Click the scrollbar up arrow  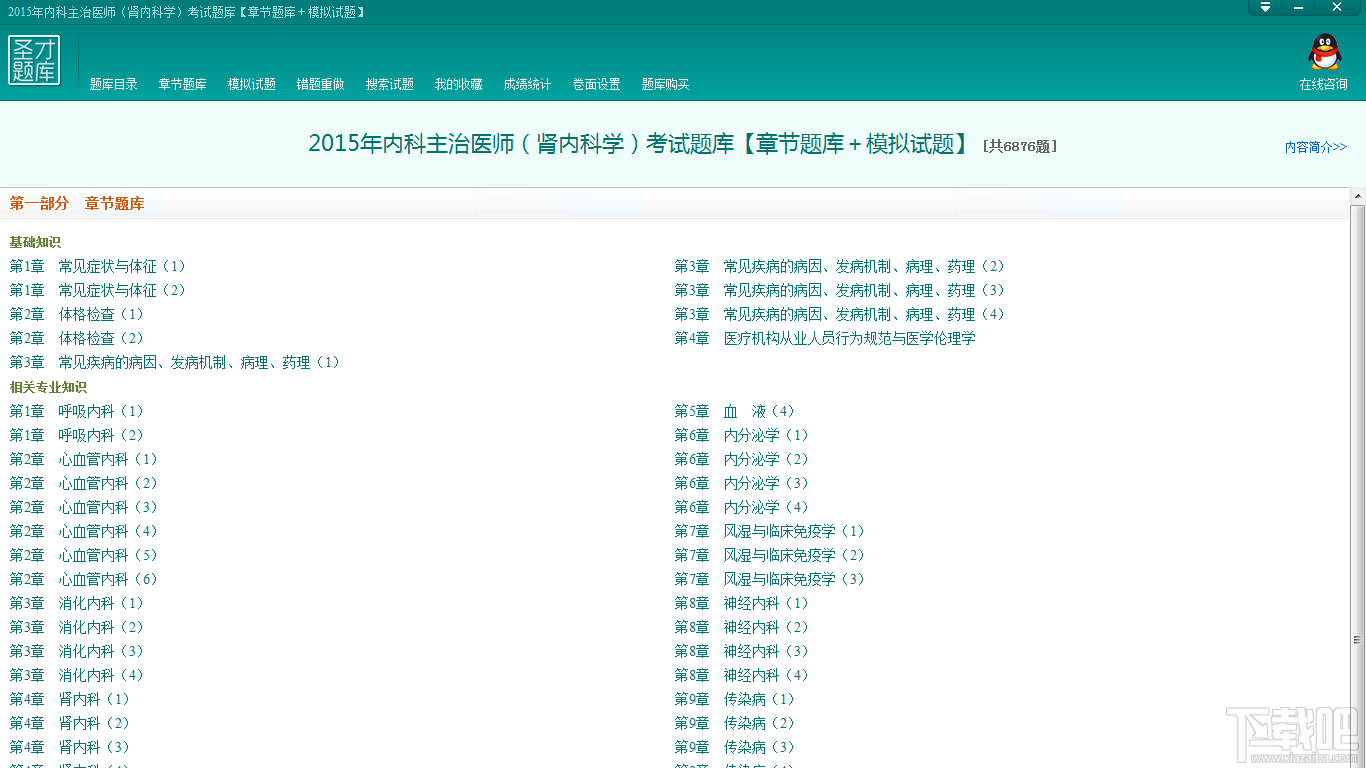[x=1357, y=195]
